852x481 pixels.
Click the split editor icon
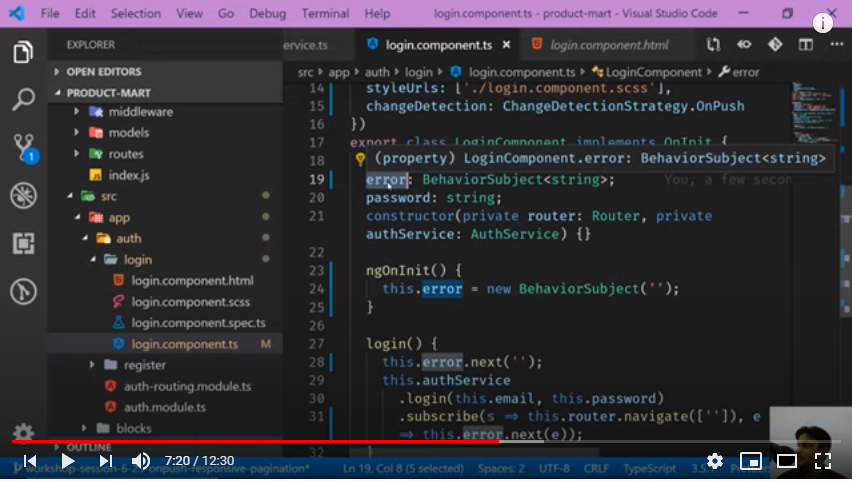coord(805,45)
